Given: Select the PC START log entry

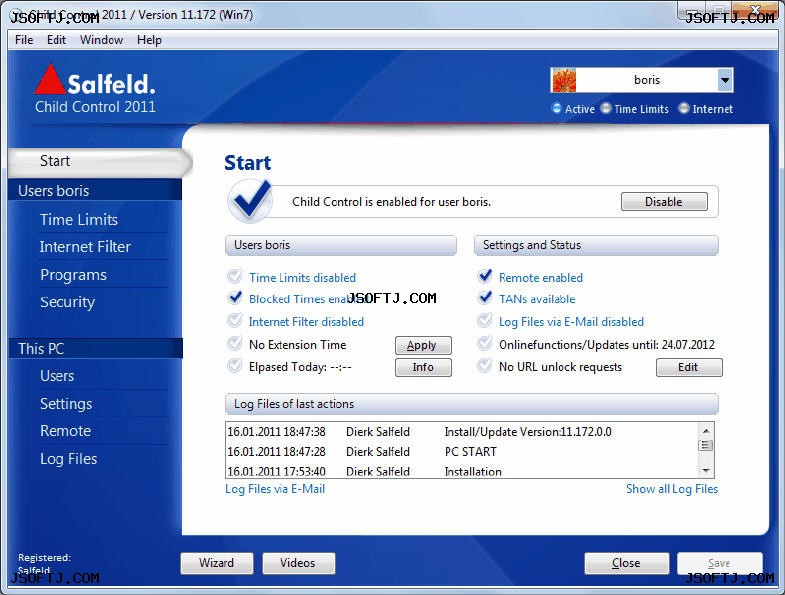Looking at the screenshot, I should pos(461,452).
